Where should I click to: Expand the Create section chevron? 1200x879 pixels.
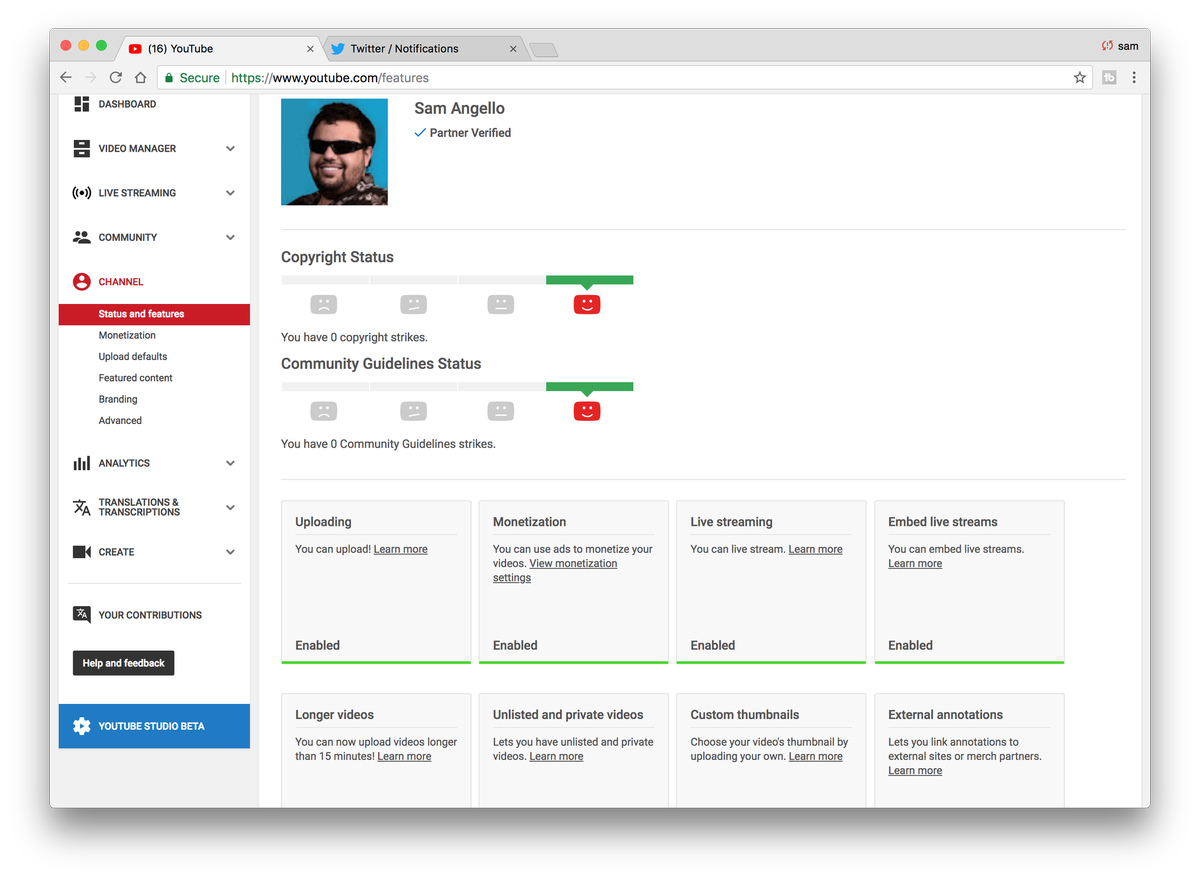tap(231, 552)
